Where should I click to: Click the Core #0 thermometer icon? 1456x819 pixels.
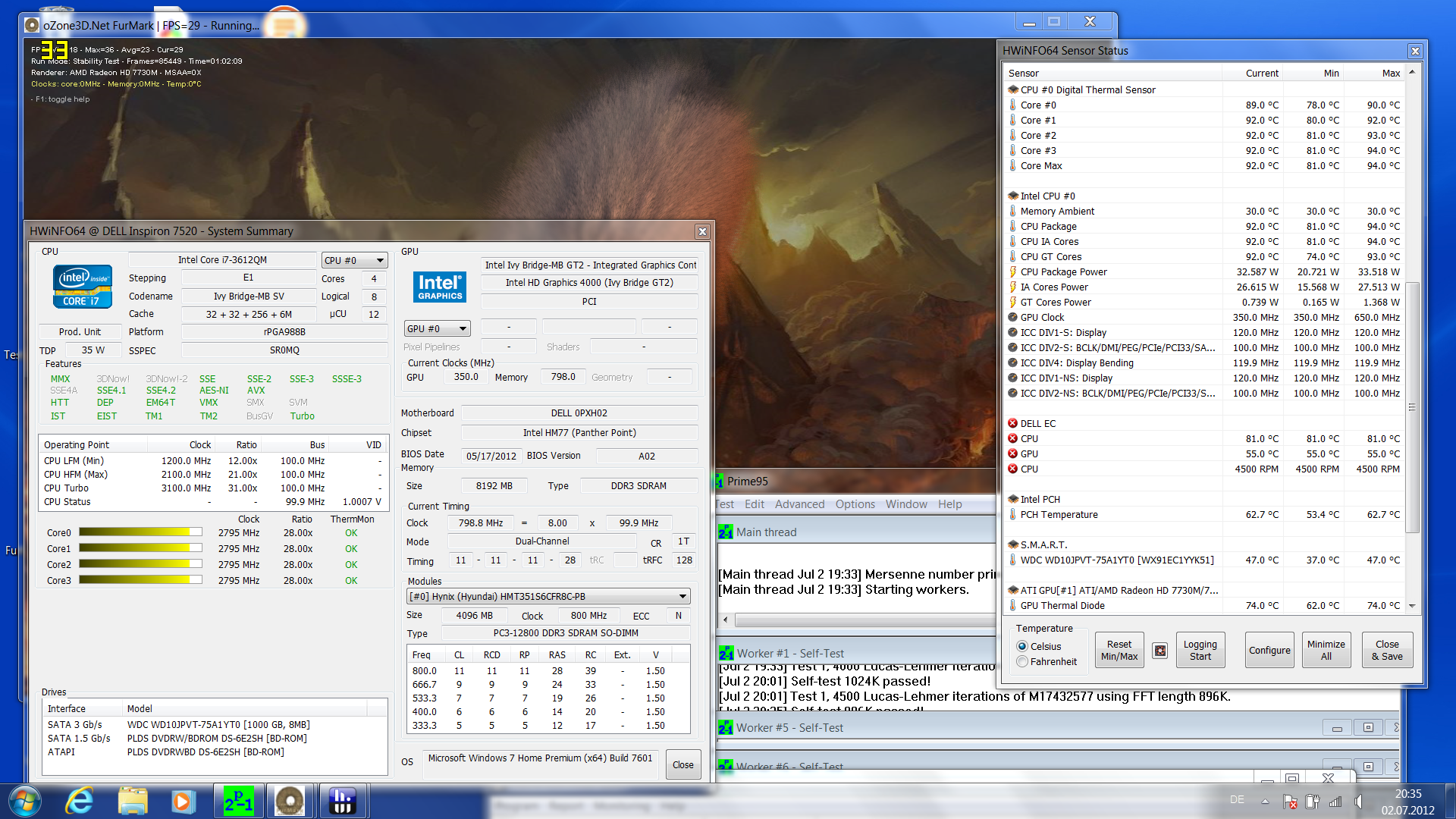pos(1012,105)
